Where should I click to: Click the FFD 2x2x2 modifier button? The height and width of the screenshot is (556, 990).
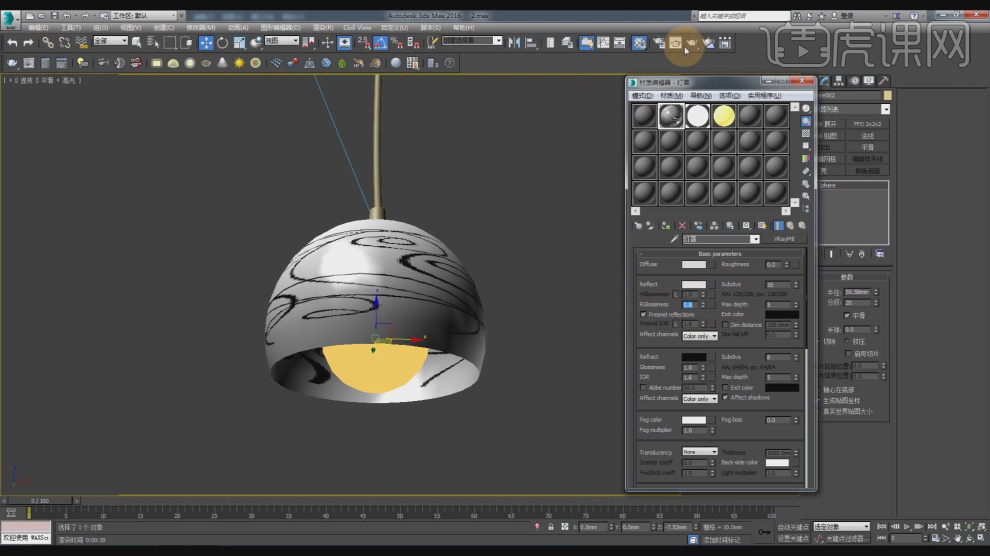click(x=866, y=124)
